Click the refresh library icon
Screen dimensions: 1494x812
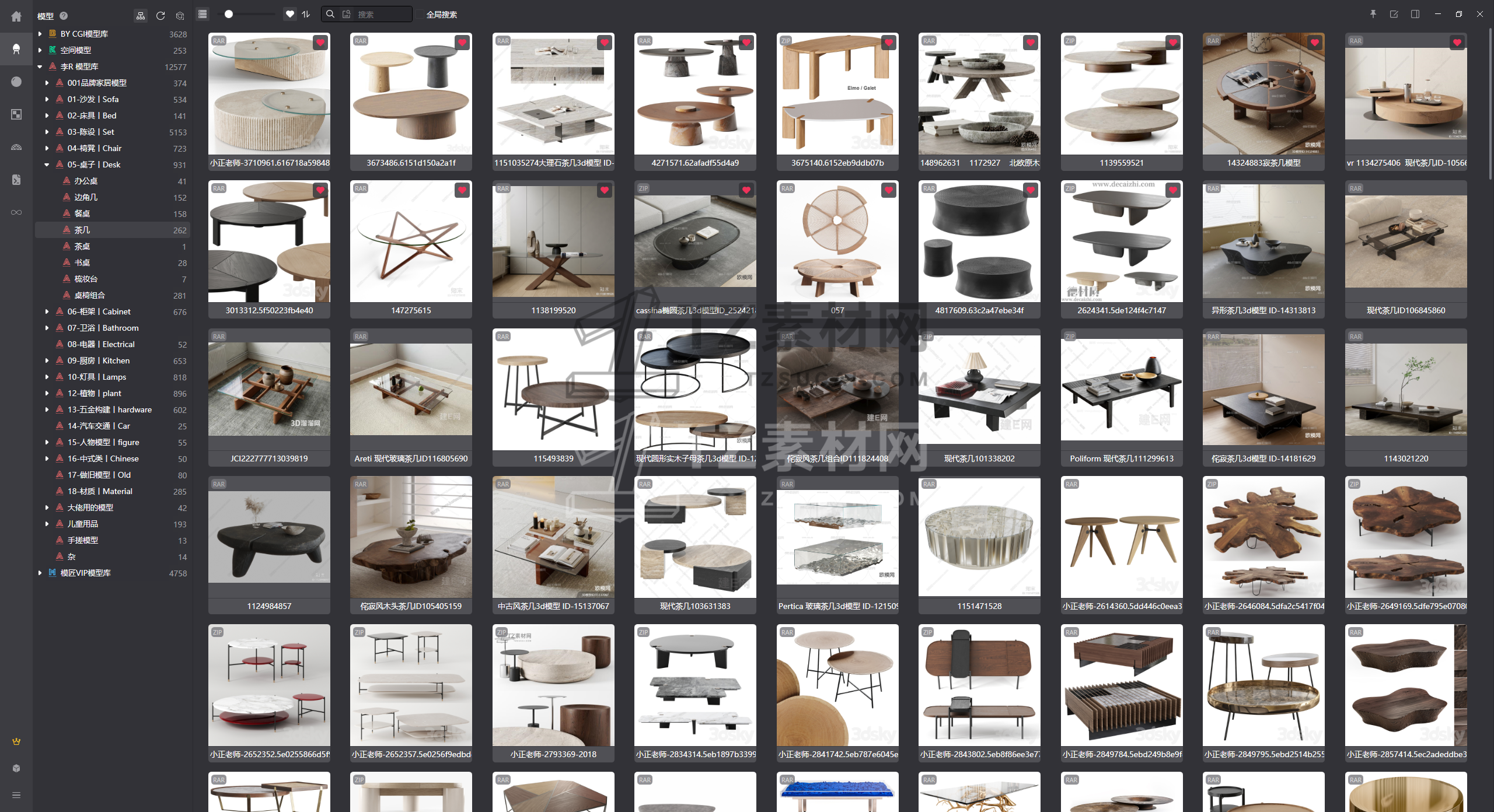(x=160, y=16)
